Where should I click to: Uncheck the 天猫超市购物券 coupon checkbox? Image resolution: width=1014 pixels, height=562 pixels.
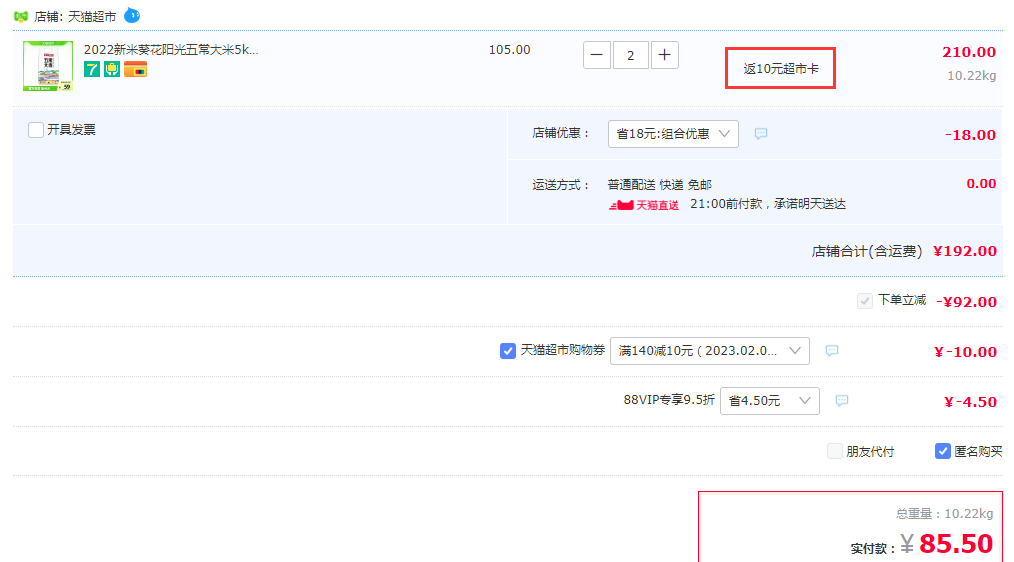click(508, 351)
